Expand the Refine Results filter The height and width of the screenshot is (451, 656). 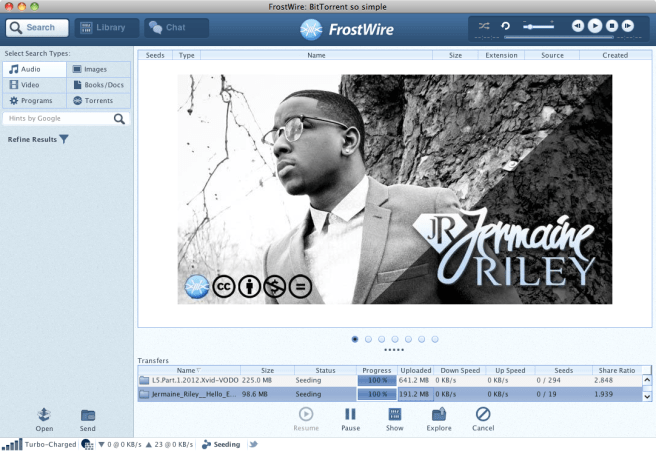pos(64,139)
